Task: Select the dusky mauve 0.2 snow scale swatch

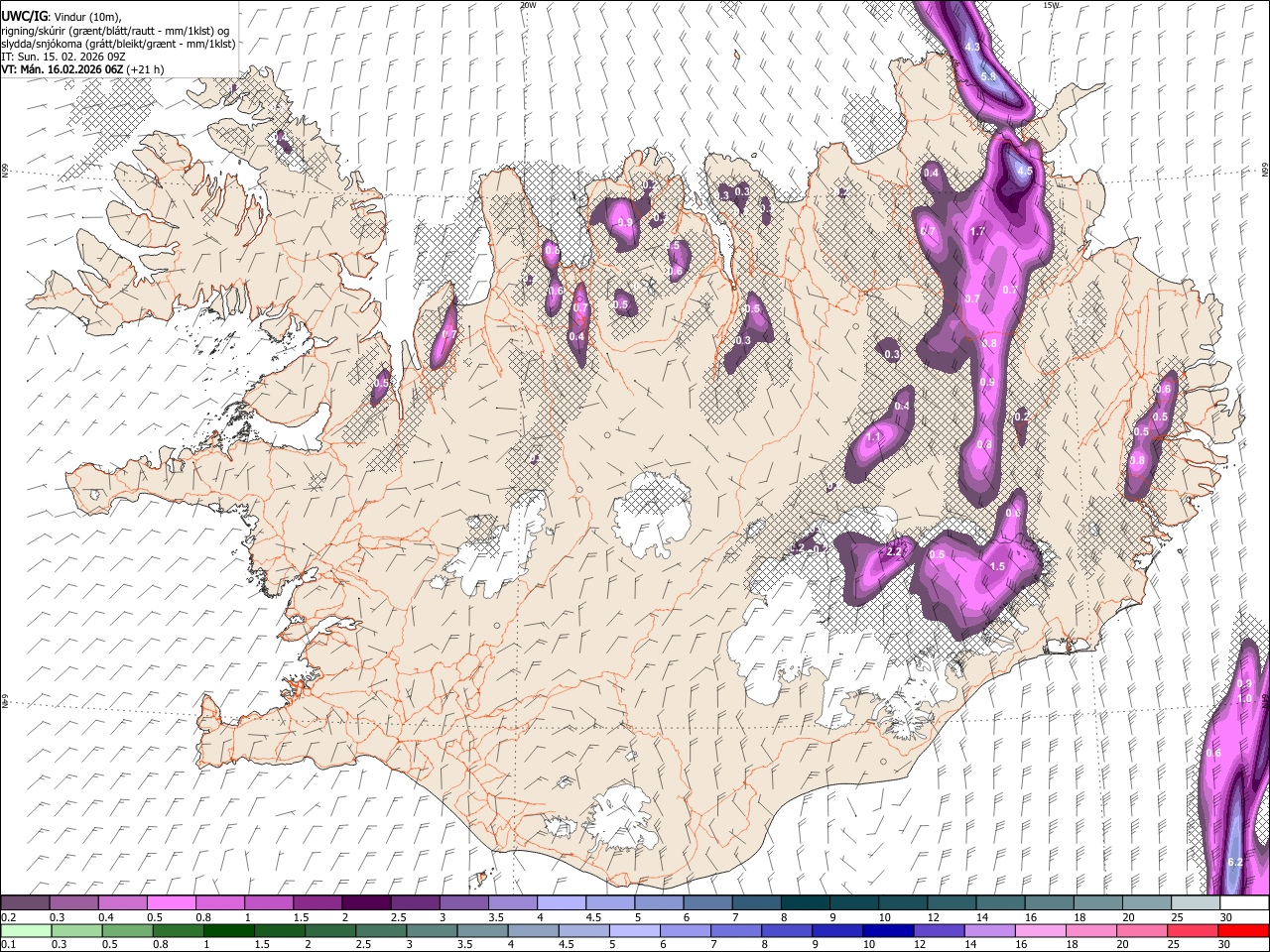Action: (25, 903)
